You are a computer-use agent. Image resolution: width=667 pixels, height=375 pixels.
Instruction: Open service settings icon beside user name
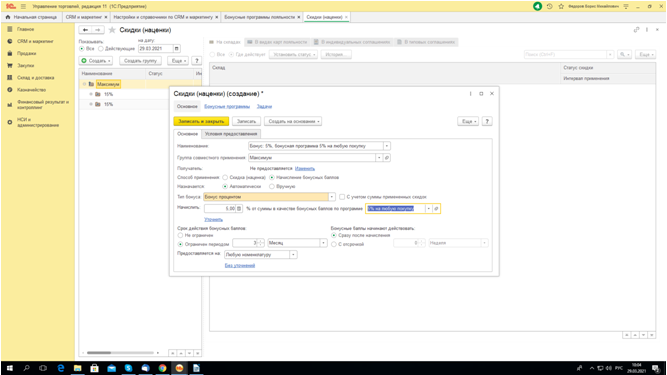tap(626, 6)
